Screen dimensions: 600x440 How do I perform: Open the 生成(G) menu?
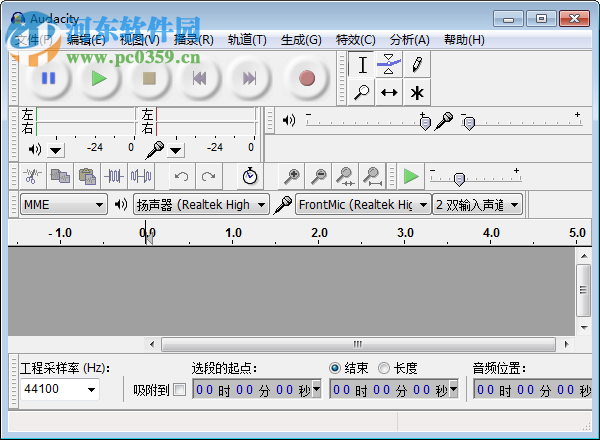tap(301, 39)
